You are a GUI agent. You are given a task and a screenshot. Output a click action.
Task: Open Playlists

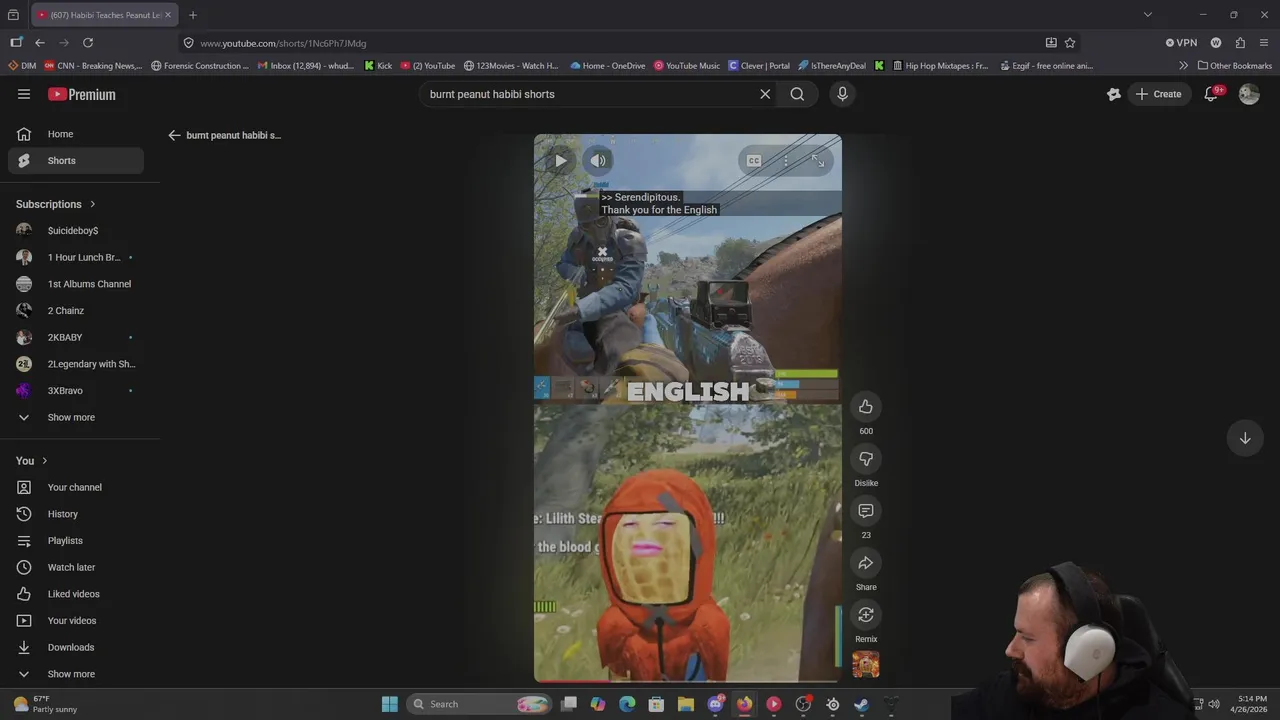(76, 541)
